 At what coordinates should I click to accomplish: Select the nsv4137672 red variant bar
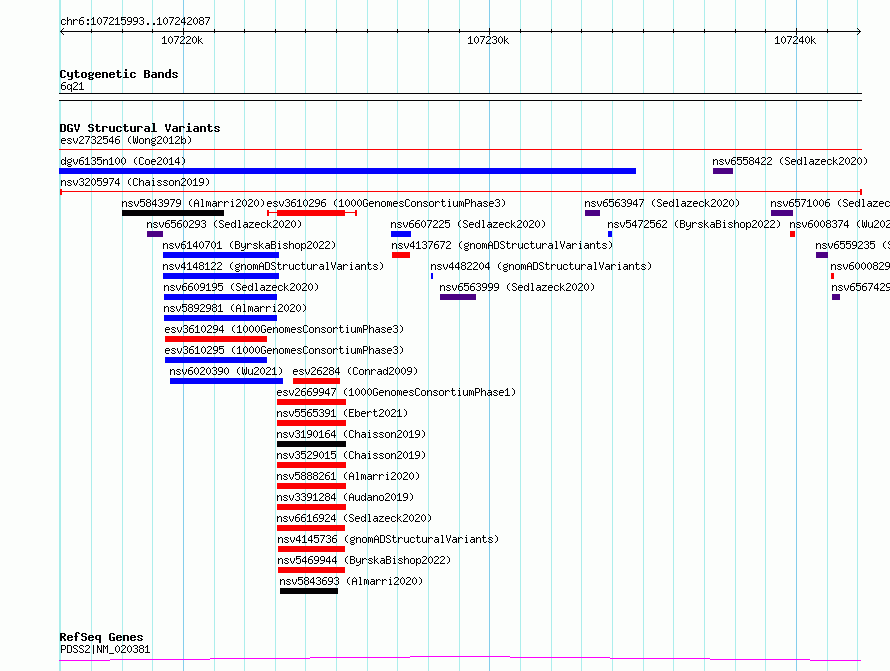(x=401, y=255)
